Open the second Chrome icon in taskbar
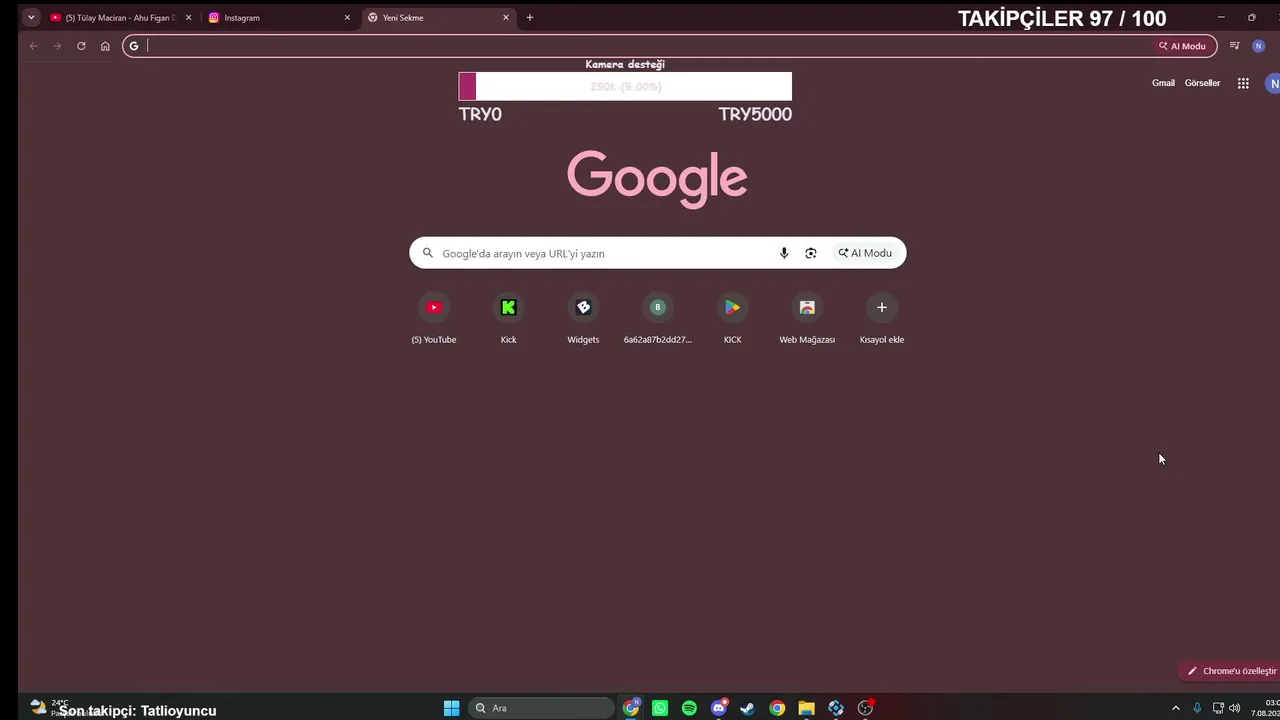 777,708
